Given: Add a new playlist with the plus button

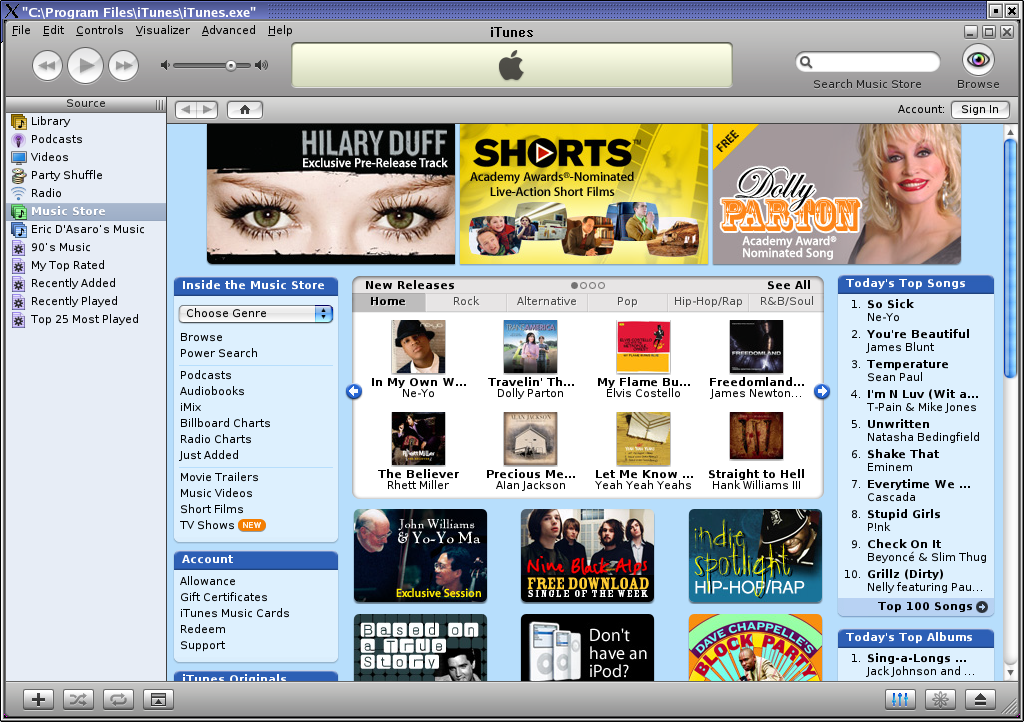Looking at the screenshot, I should tap(39, 700).
